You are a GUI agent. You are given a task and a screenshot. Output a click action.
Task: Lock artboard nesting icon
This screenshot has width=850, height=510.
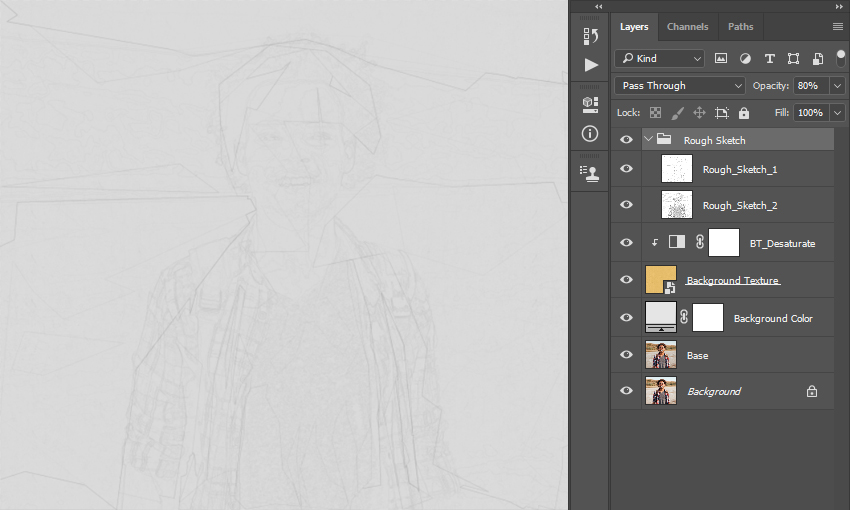722,113
